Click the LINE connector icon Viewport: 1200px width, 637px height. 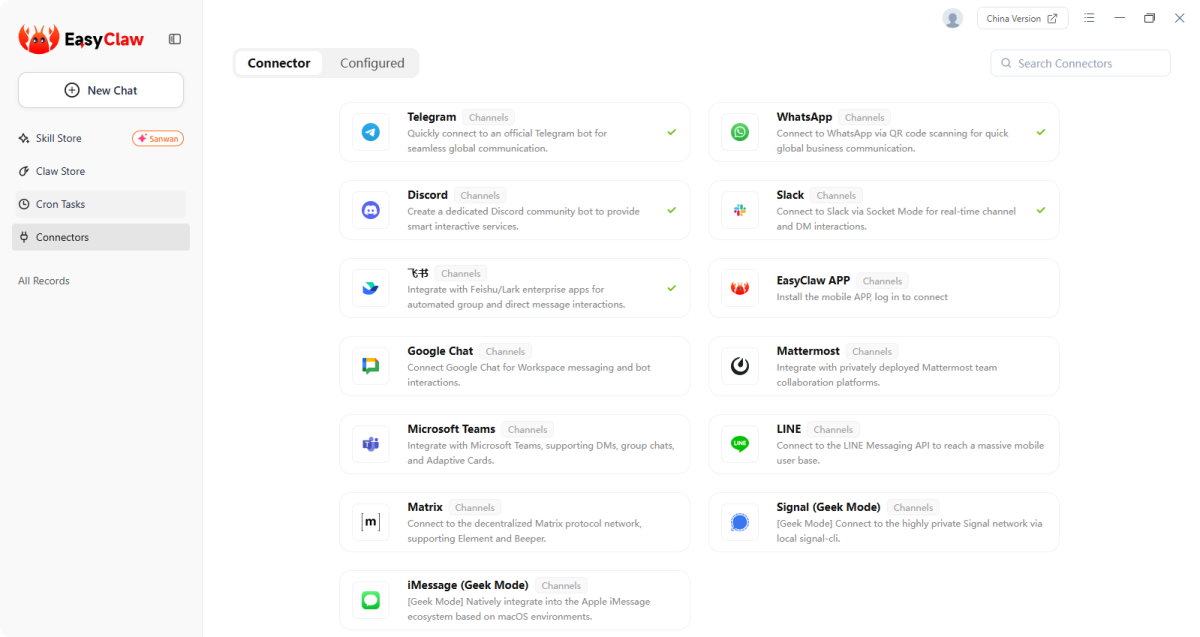pos(740,444)
